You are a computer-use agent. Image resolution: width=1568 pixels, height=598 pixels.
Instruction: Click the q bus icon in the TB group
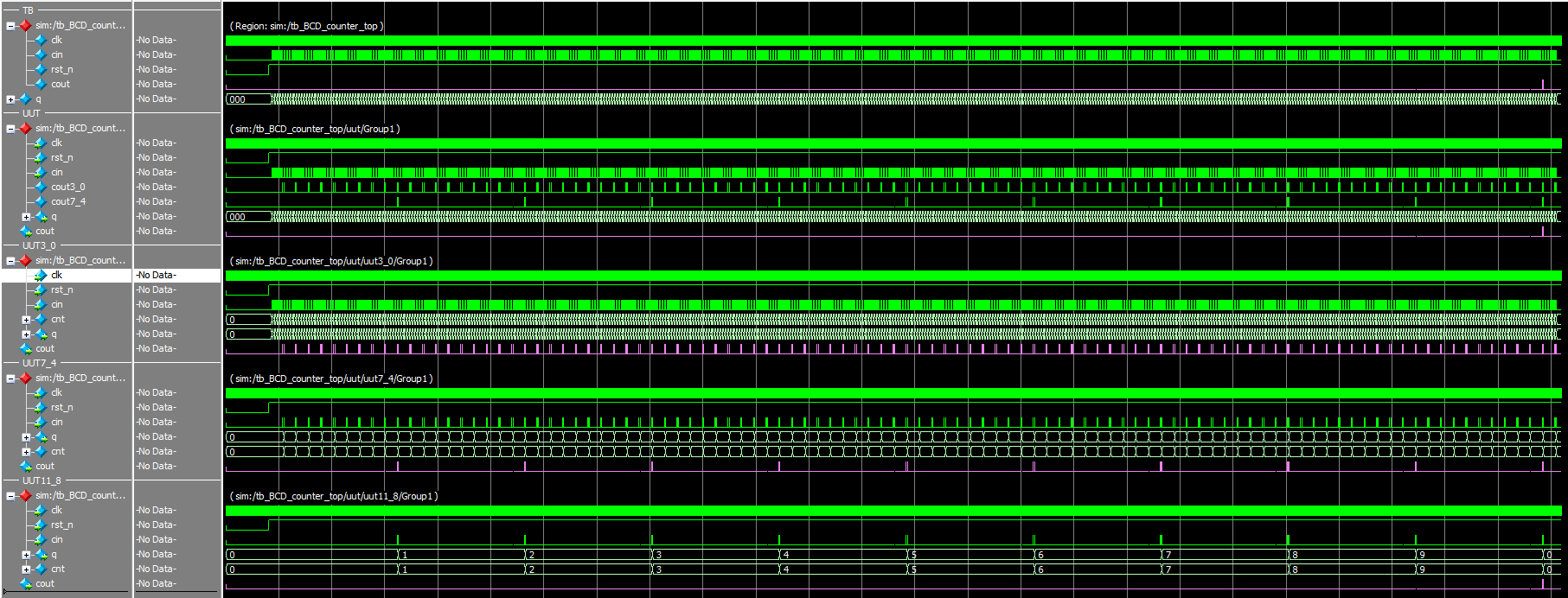[x=25, y=99]
